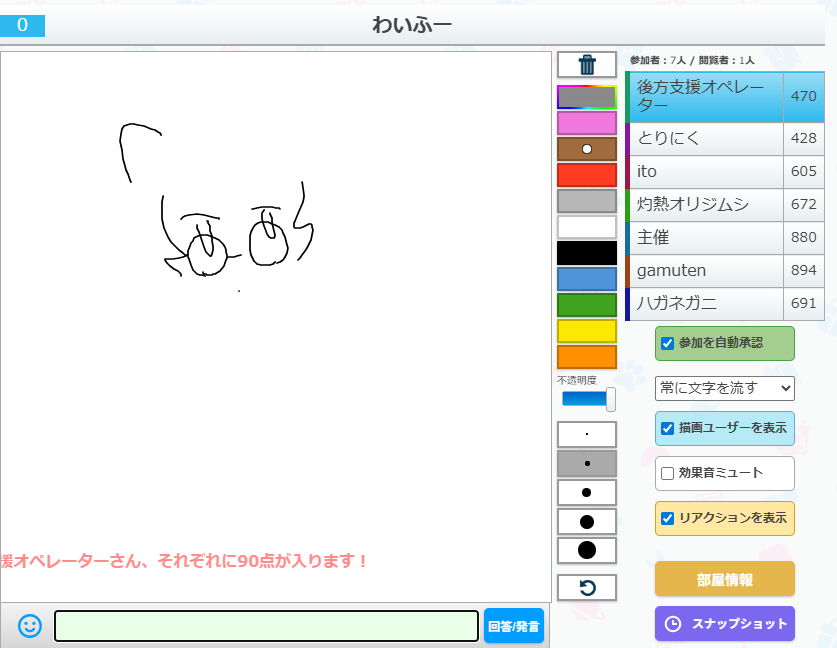Toggle the リアクションを表示 checkbox

tap(668, 518)
